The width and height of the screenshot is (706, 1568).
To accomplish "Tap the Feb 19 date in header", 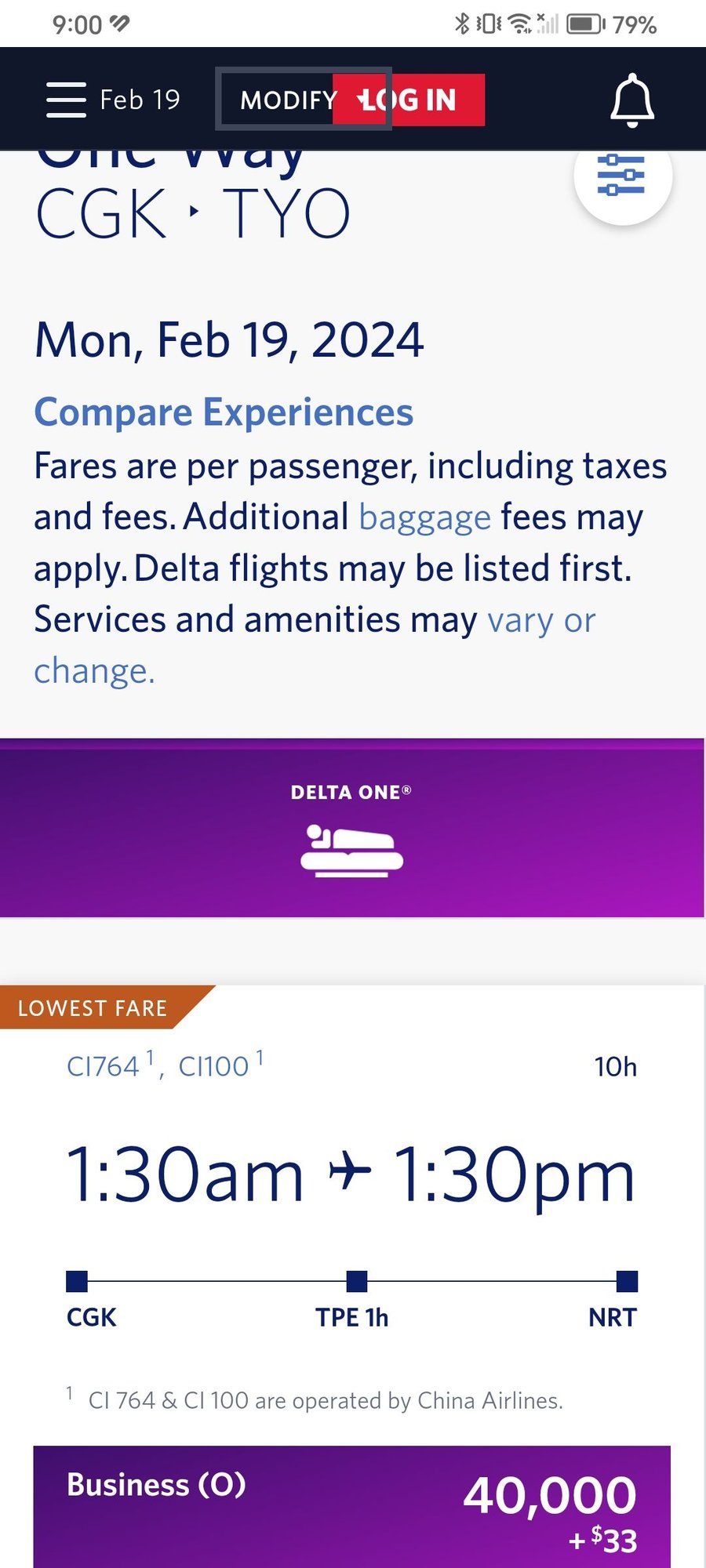I will click(140, 100).
